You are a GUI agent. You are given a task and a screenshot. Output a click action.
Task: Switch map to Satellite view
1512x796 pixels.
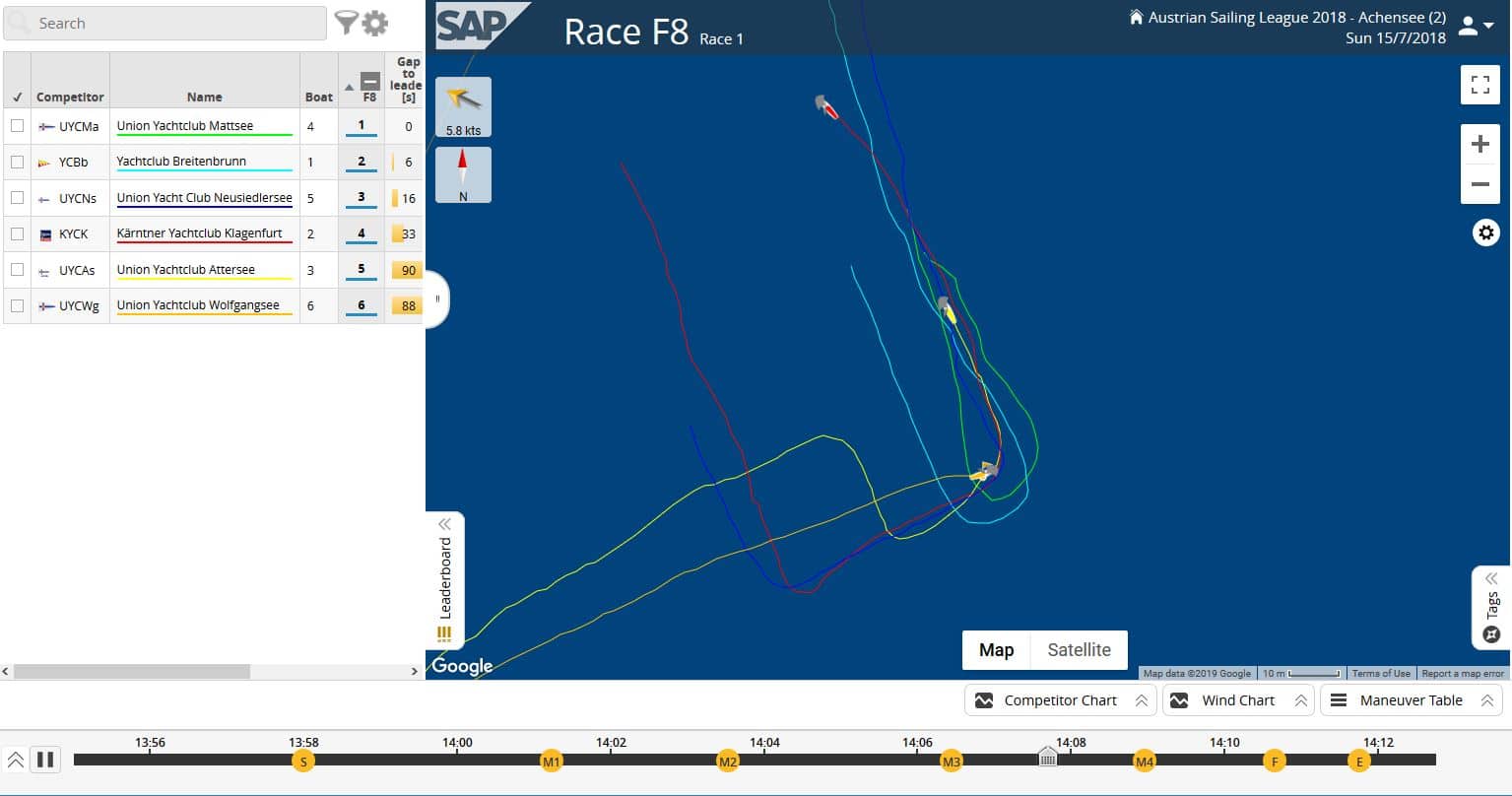(1079, 650)
